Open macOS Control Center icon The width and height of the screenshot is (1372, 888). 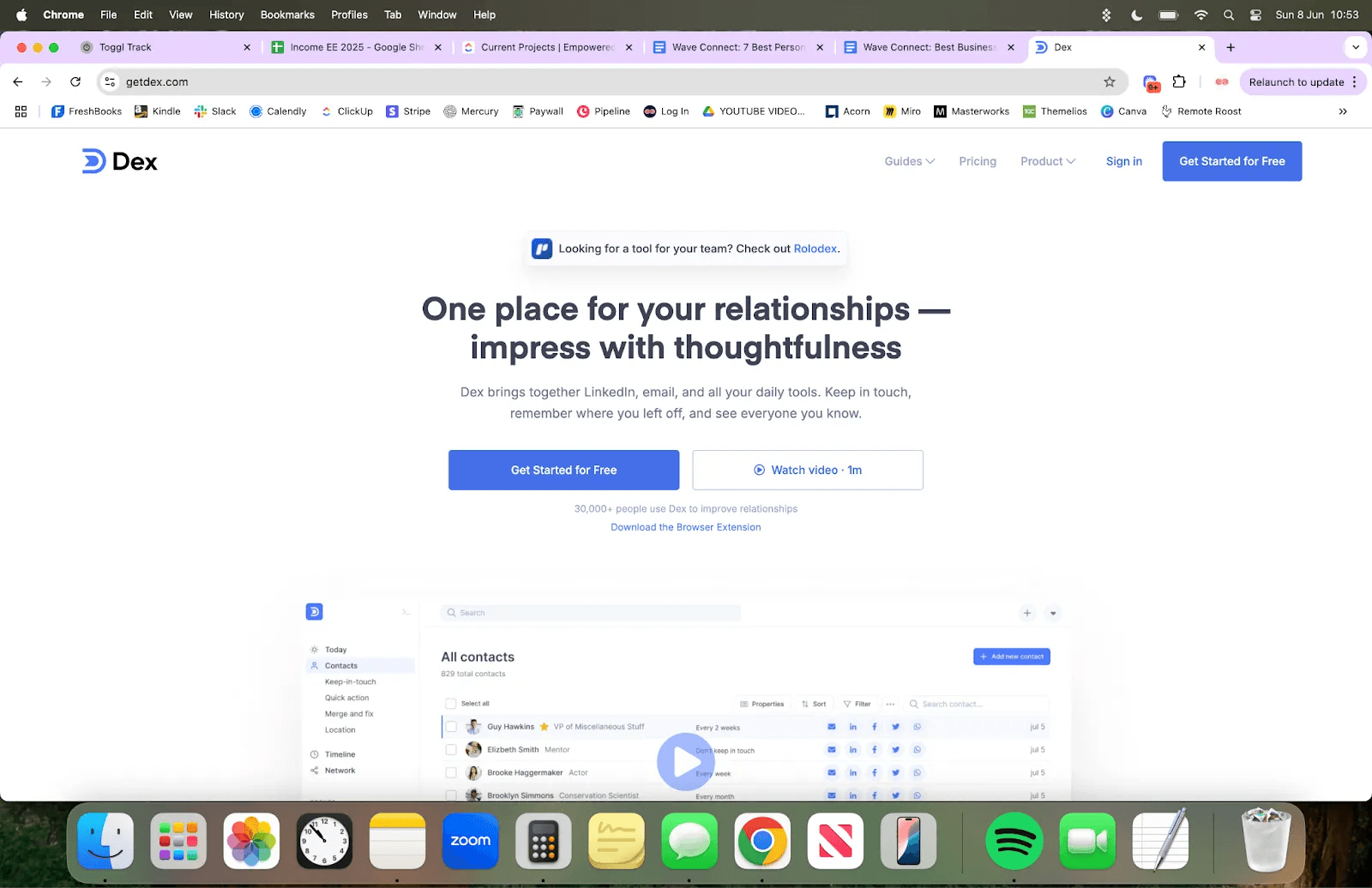1255,15
